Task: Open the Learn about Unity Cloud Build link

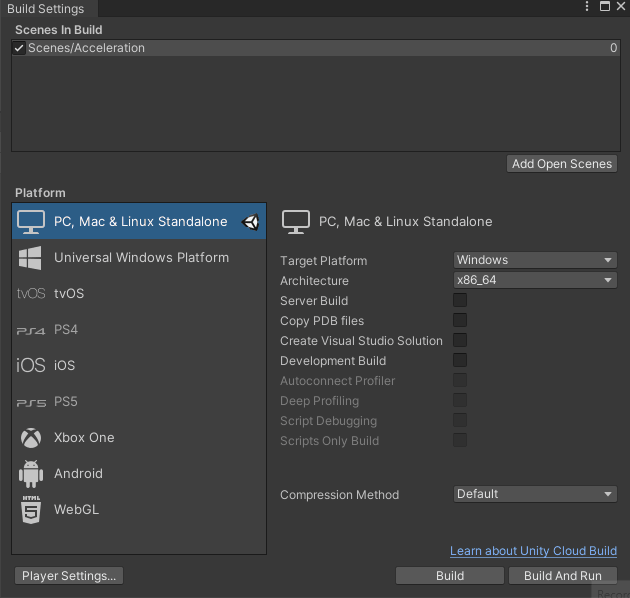Action: pyautogui.click(x=533, y=551)
